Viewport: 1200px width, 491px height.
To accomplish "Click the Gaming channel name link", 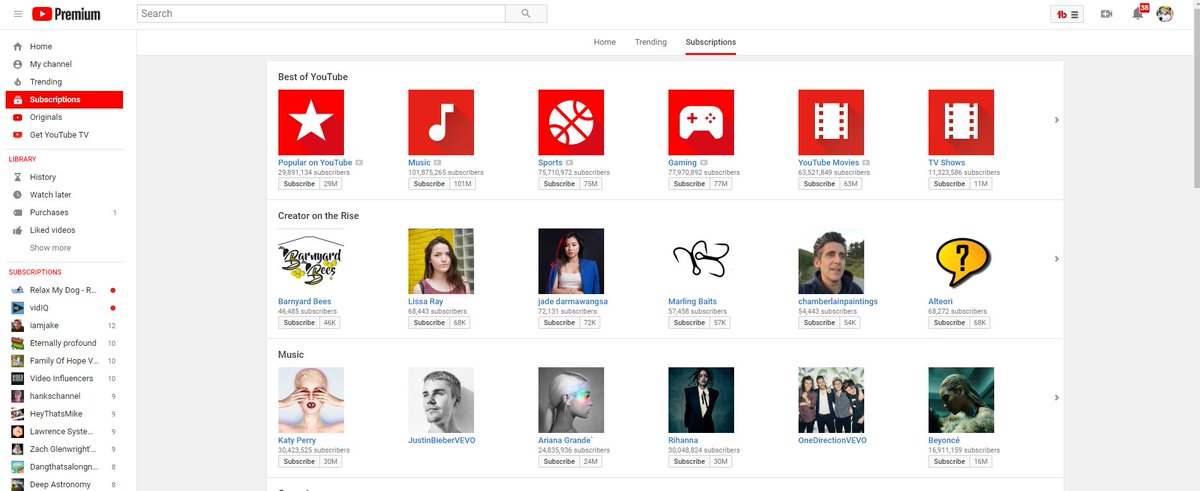I will [x=682, y=162].
